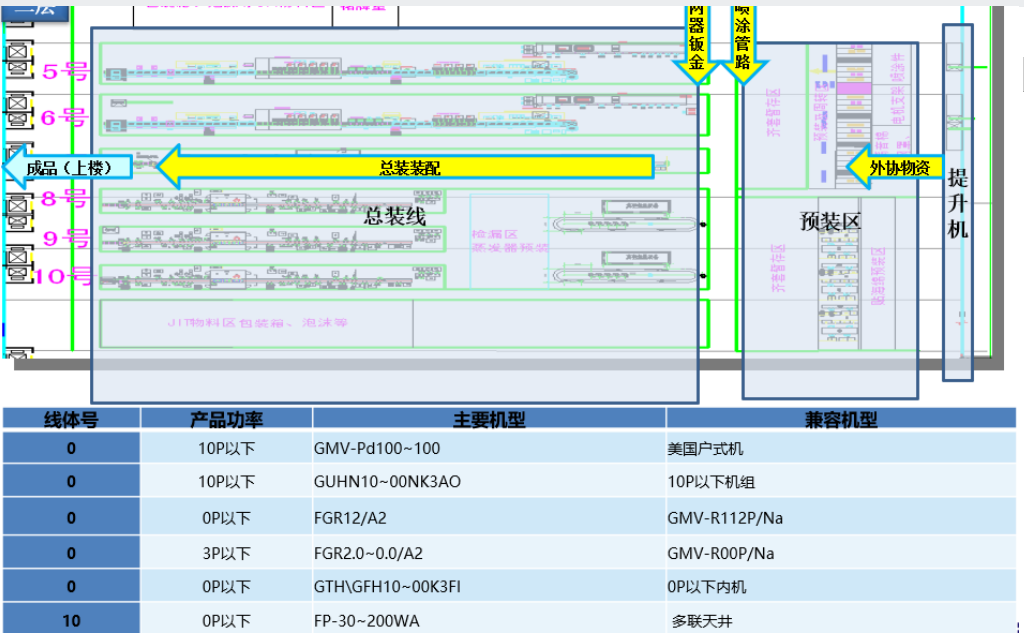Viewport: 1024px width, 638px height.
Task: Select the 主要机型 column header
Action: coord(489,420)
